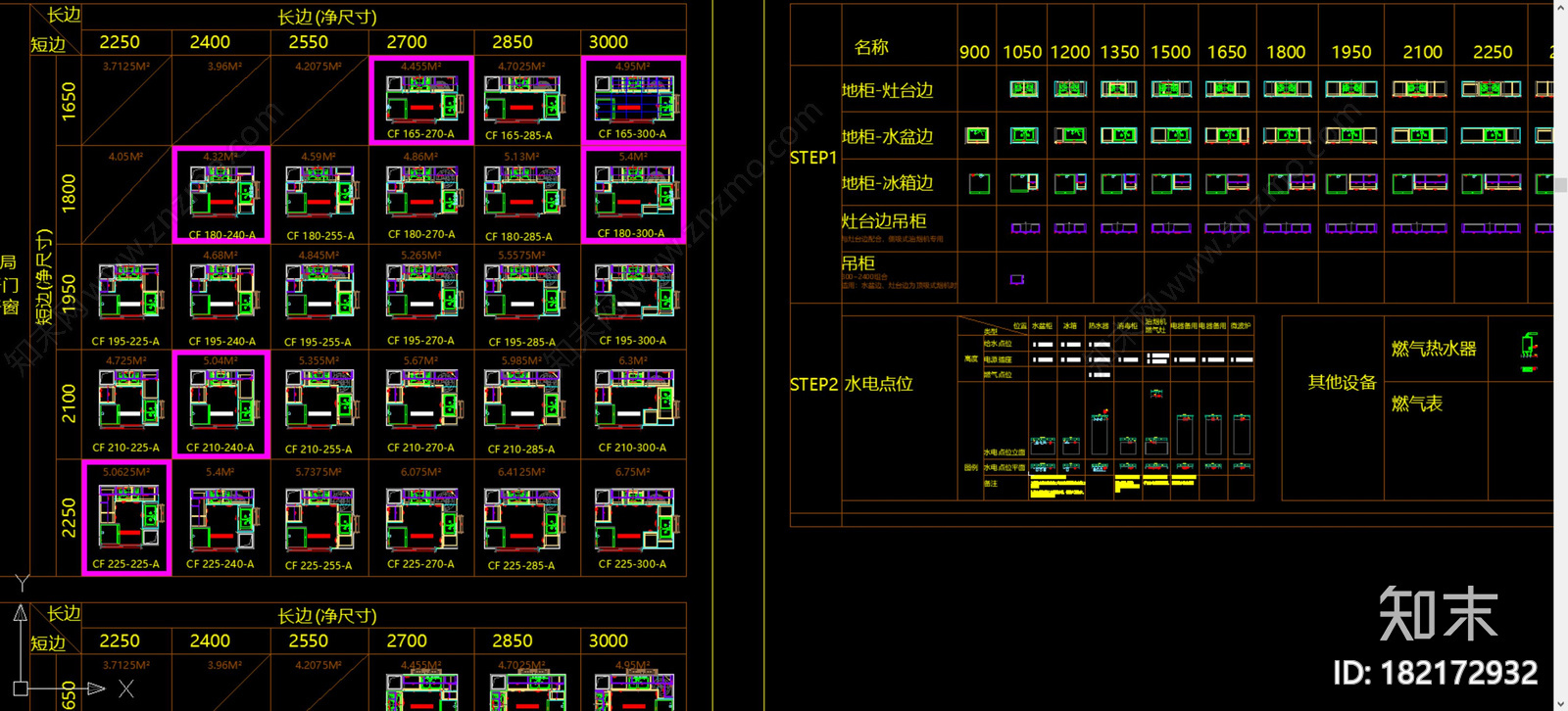Select the 地柜-灶台边 row label

click(887, 90)
